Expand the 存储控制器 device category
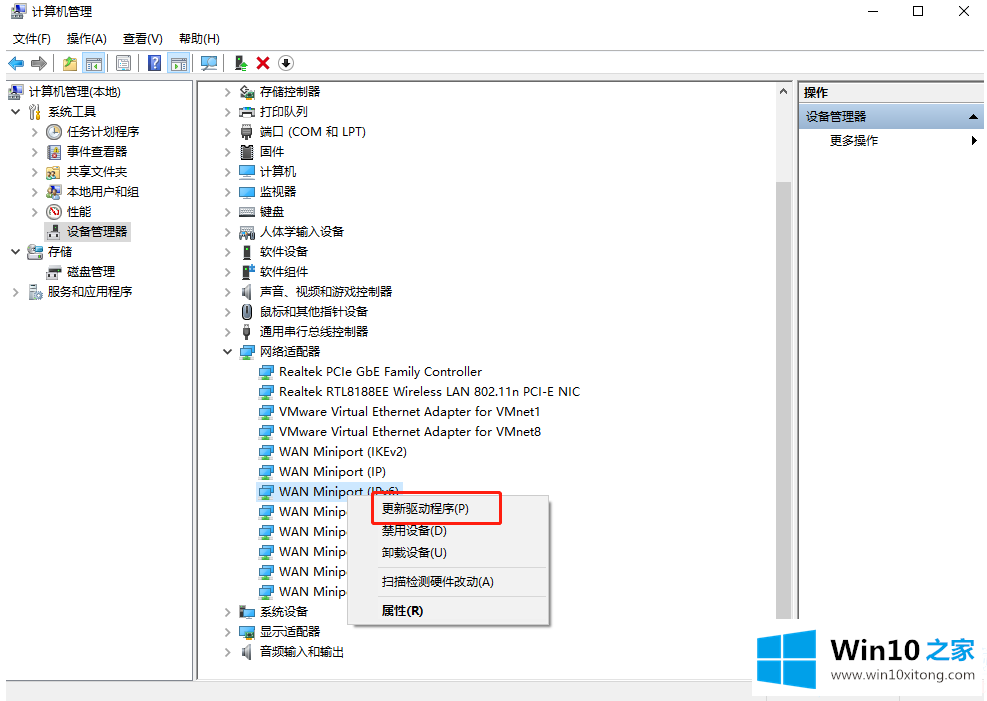Viewport: 987px width, 701px height. 228,92
